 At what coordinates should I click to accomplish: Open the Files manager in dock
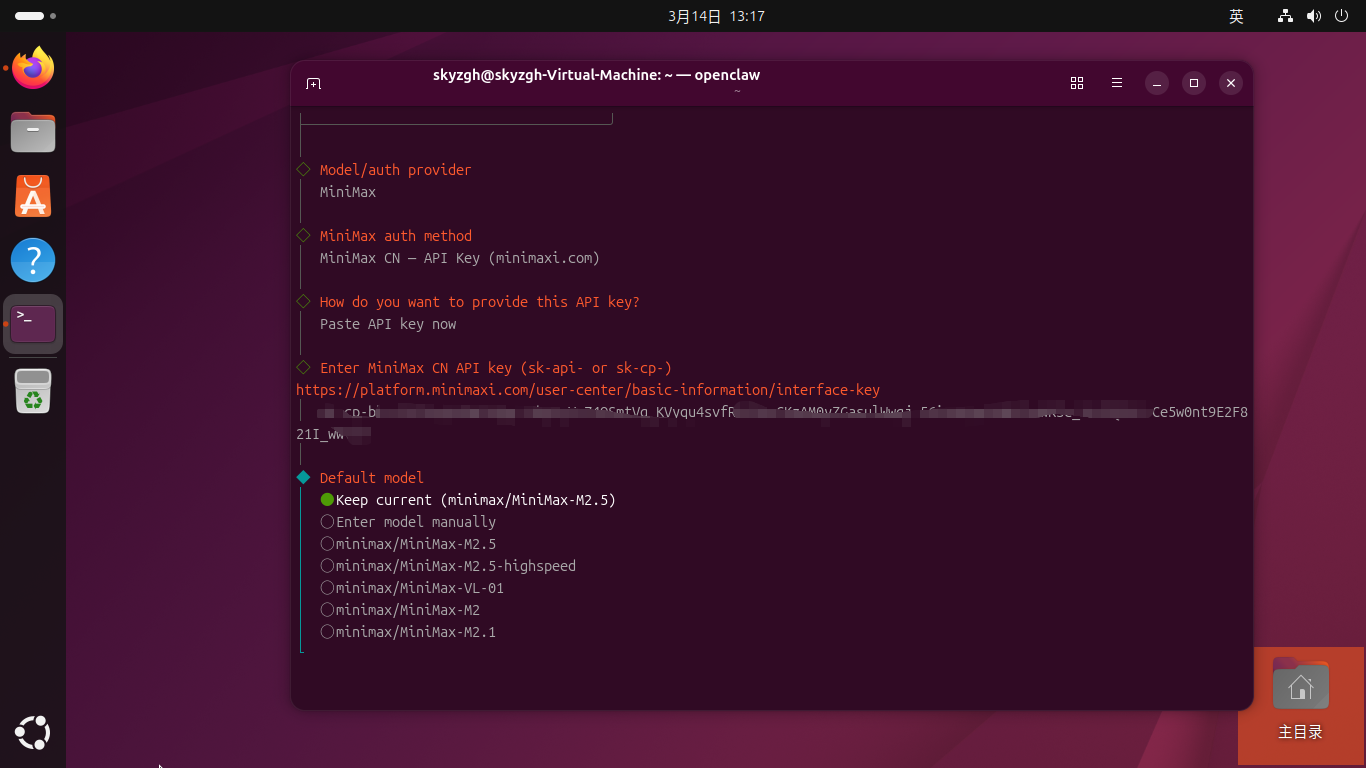(x=33, y=132)
